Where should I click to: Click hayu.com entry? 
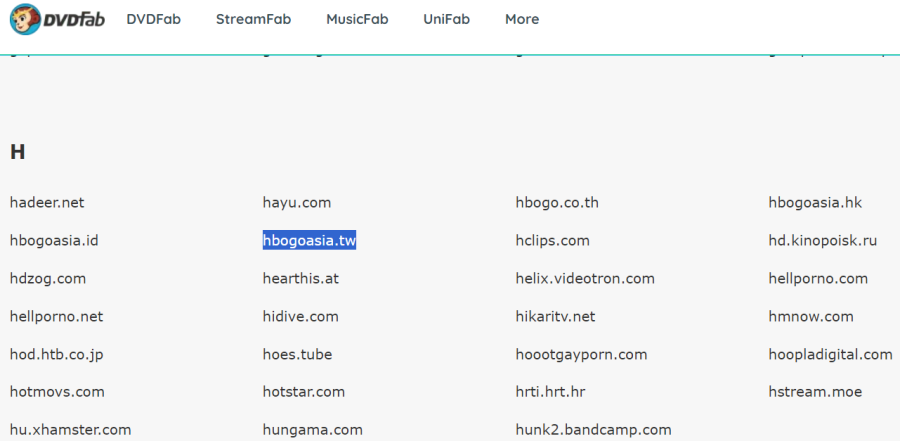pos(297,203)
